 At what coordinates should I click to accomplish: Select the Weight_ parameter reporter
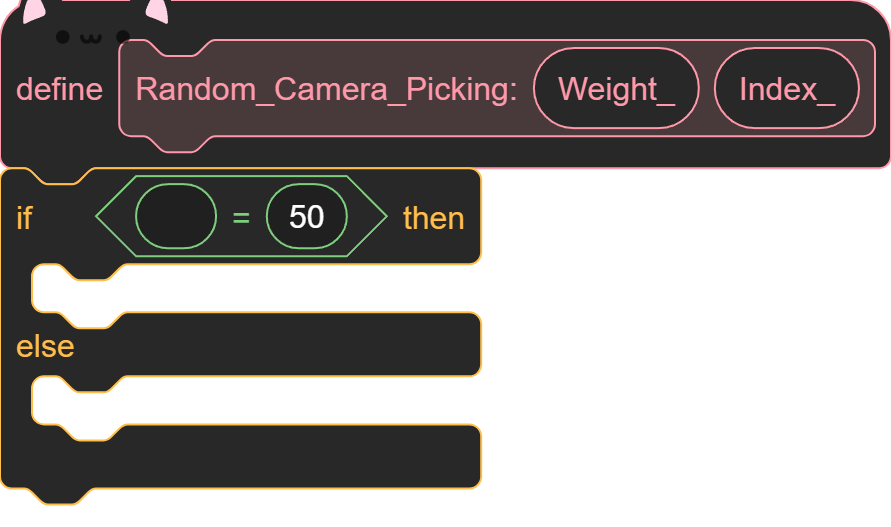616,88
